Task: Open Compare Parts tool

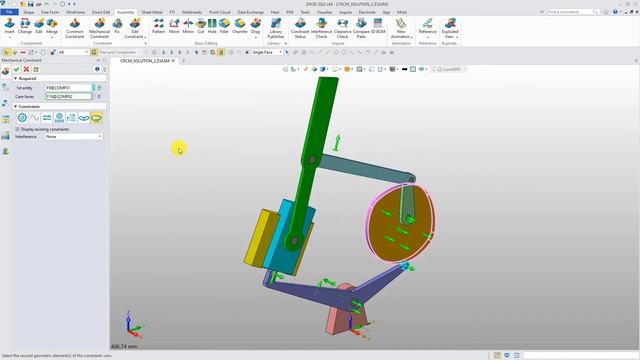Action: point(361,28)
